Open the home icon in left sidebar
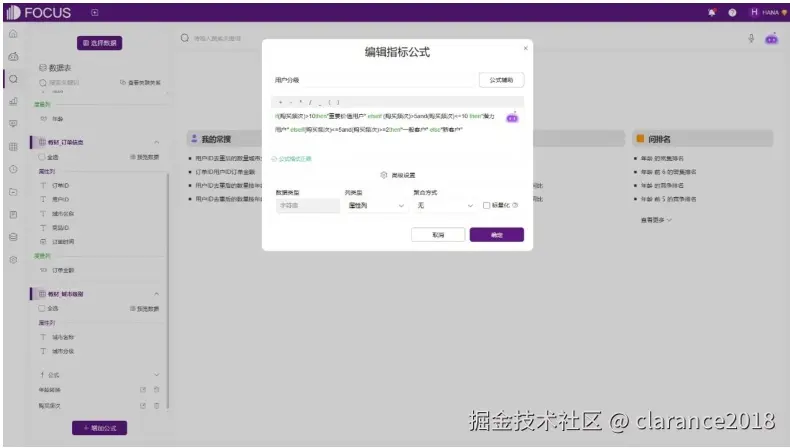 click(x=13, y=34)
